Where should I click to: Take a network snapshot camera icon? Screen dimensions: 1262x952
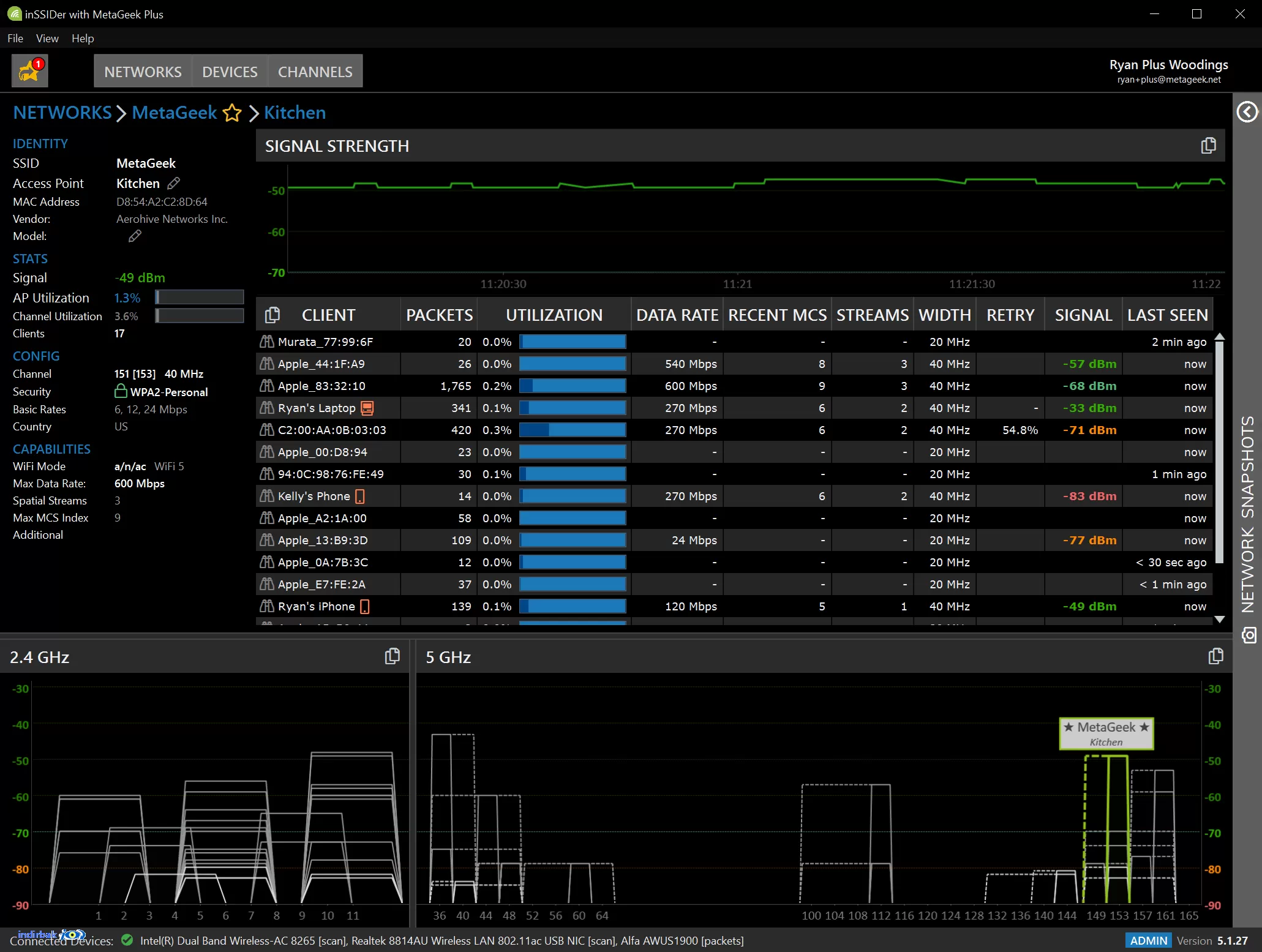tap(1249, 635)
